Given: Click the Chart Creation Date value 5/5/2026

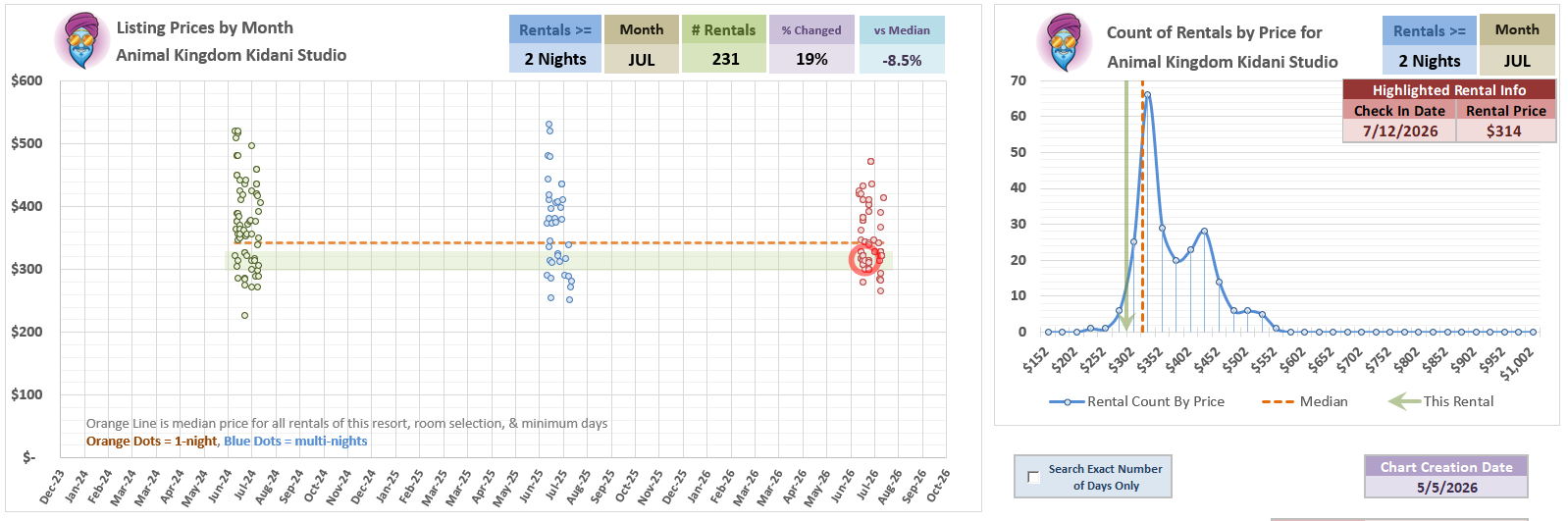Looking at the screenshot, I should pos(1446,487).
